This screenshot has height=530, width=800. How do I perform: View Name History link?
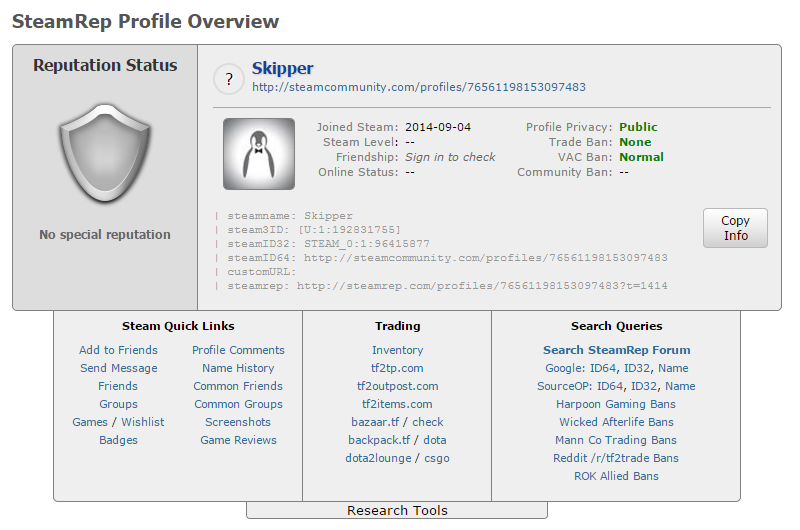238,368
